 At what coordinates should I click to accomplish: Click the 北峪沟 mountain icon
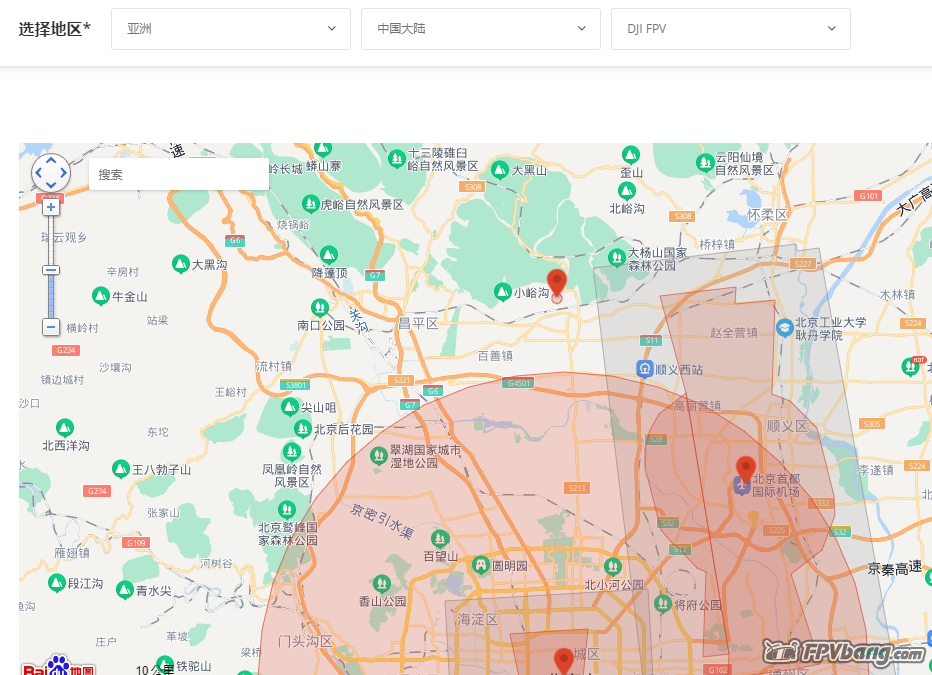pos(626,191)
